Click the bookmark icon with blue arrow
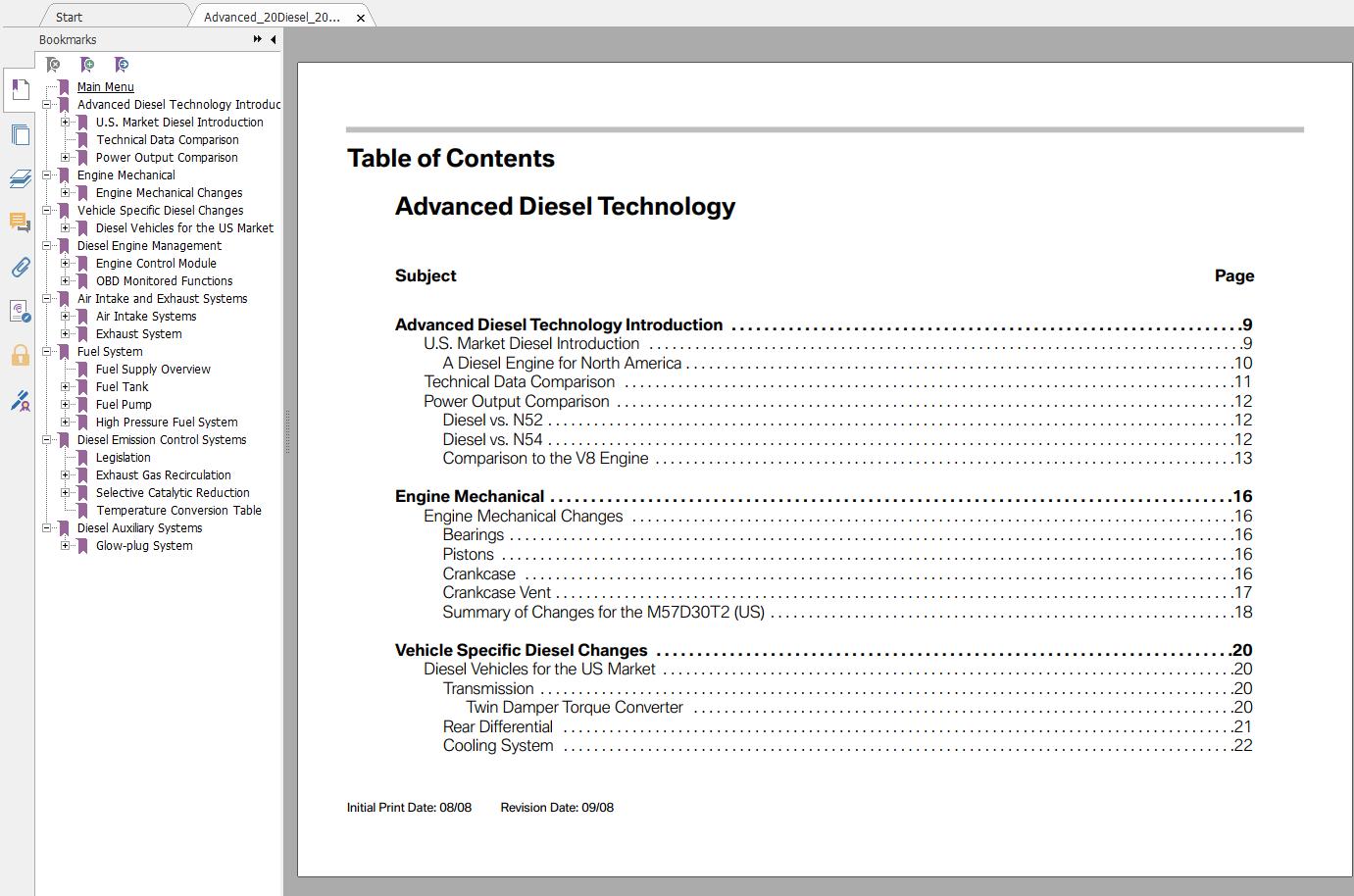The height and width of the screenshot is (896, 1354). [x=122, y=65]
